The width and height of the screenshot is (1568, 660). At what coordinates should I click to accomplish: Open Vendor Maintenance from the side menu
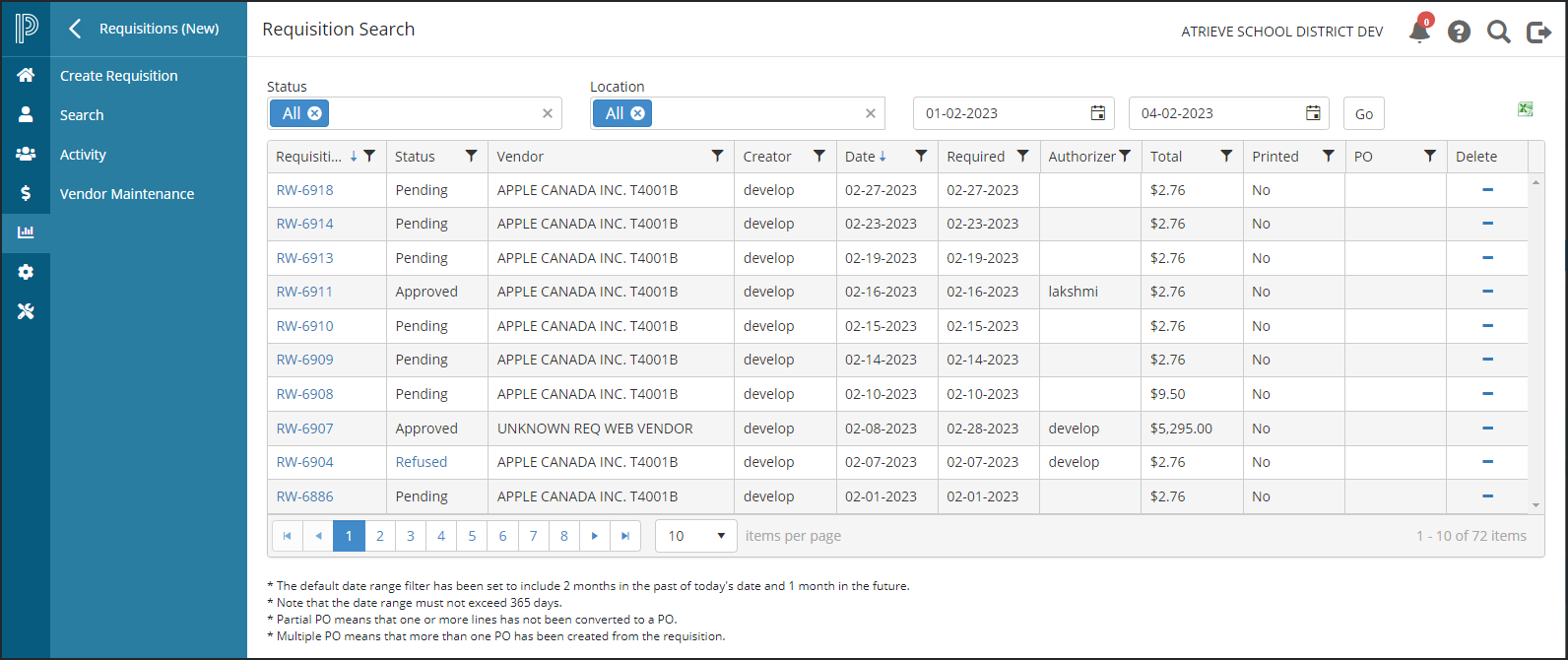[127, 194]
